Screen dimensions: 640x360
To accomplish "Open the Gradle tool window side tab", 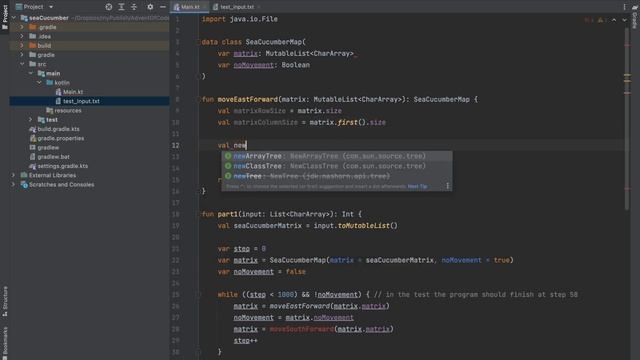I will click(635, 16).
